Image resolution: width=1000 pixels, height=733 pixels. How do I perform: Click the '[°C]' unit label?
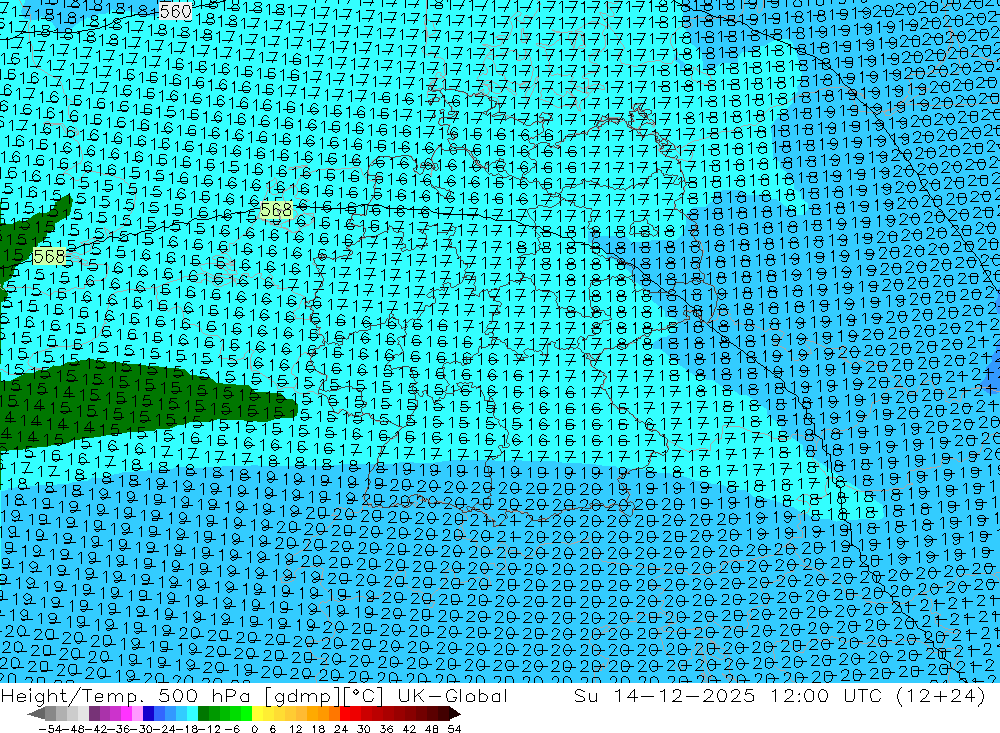point(363,696)
